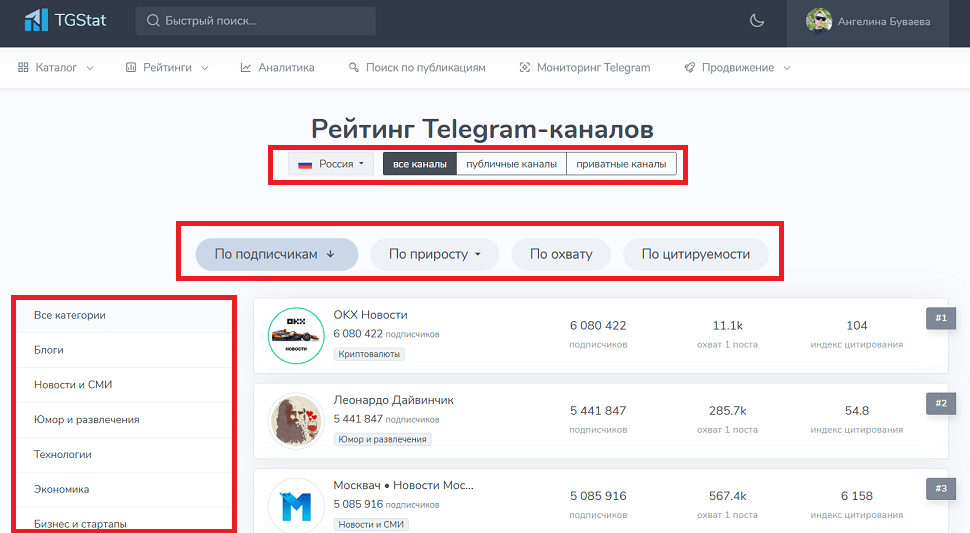Open Поиск по публикациям page
Image resolution: width=970 pixels, height=533 pixels.
417,67
